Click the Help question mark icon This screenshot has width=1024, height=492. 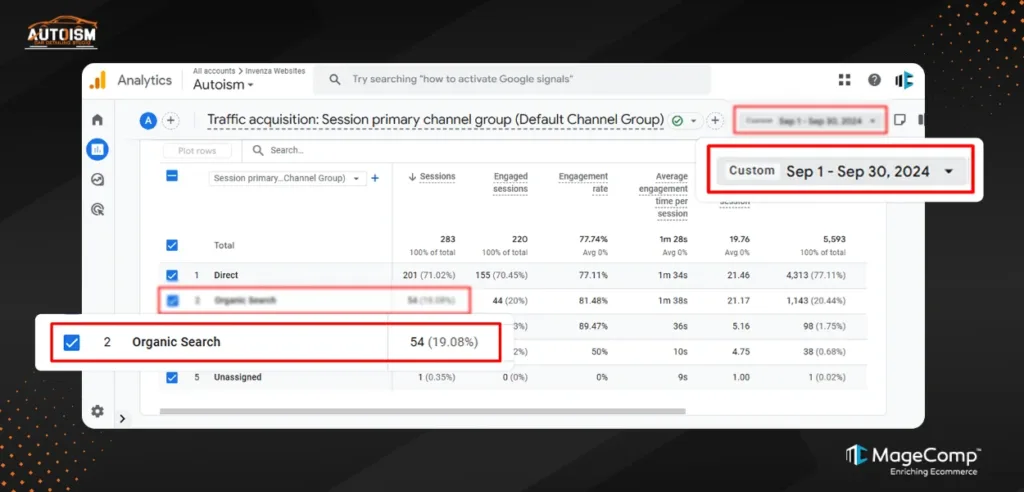tap(874, 80)
